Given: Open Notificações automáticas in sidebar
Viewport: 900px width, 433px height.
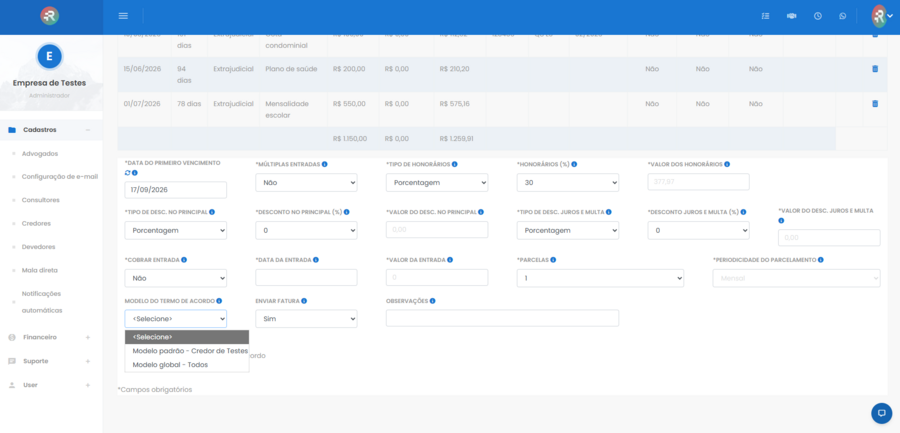Looking at the screenshot, I should [42, 302].
